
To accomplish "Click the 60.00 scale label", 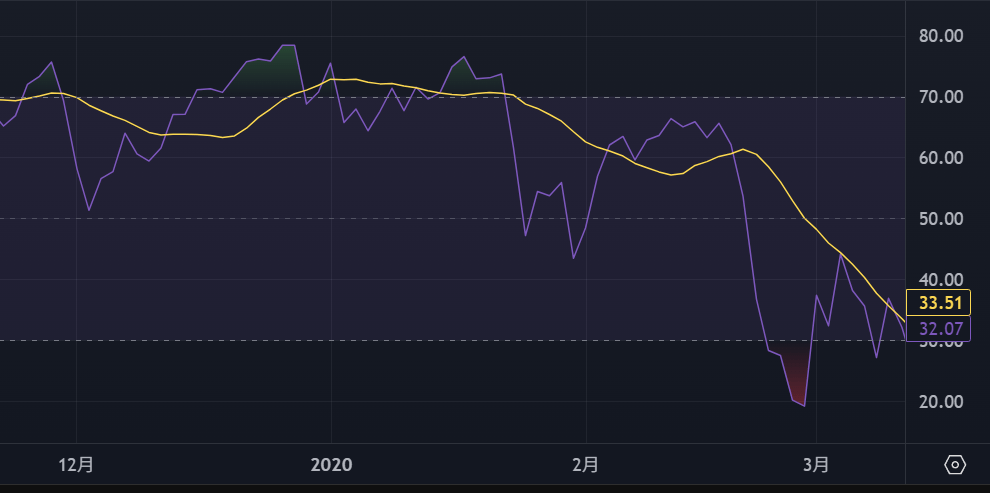I will (939, 158).
